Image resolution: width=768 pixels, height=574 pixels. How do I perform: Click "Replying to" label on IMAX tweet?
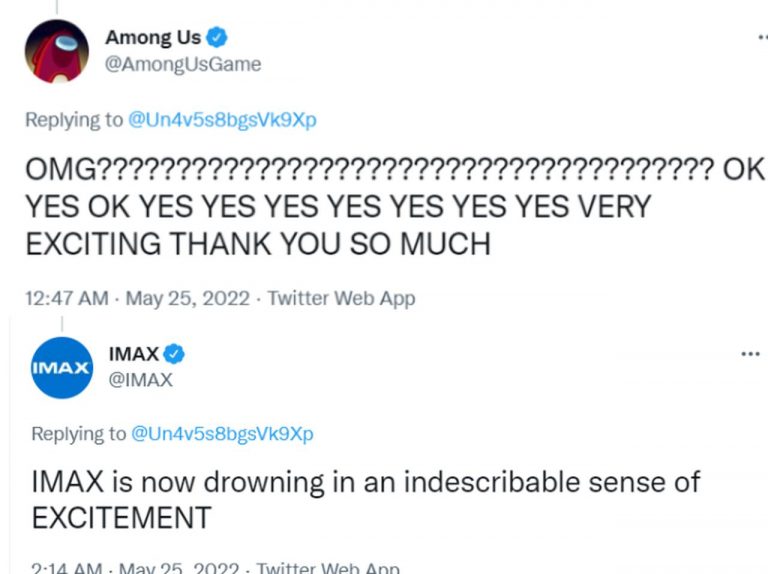[79, 434]
